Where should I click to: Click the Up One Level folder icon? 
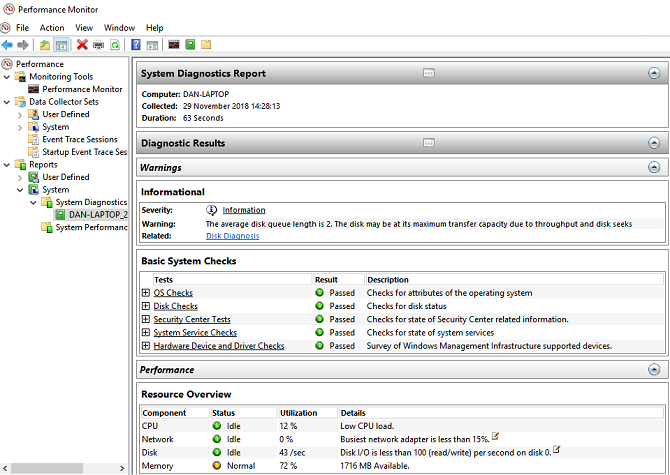[x=44, y=45]
